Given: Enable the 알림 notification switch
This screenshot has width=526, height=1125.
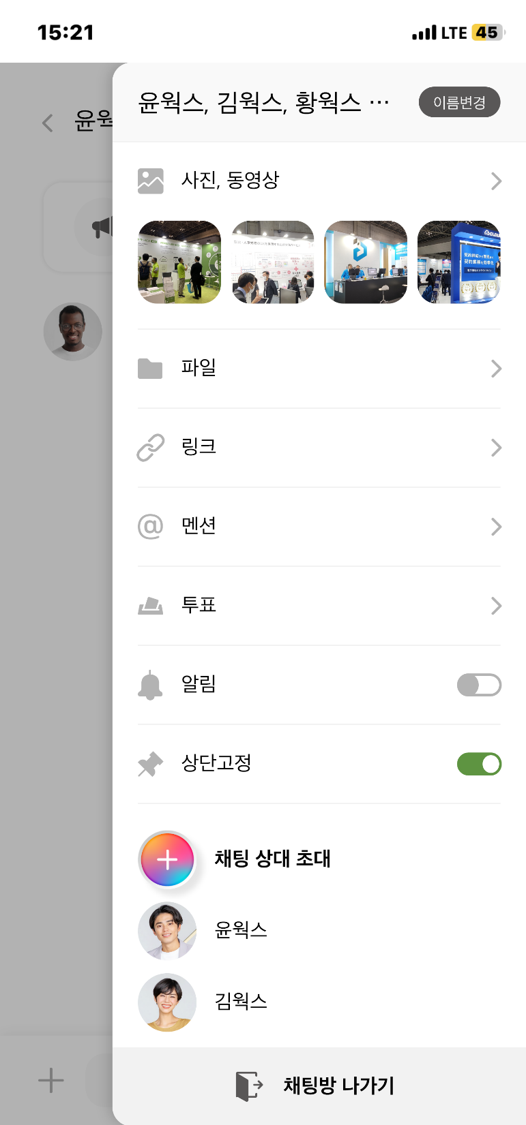Looking at the screenshot, I should point(479,685).
